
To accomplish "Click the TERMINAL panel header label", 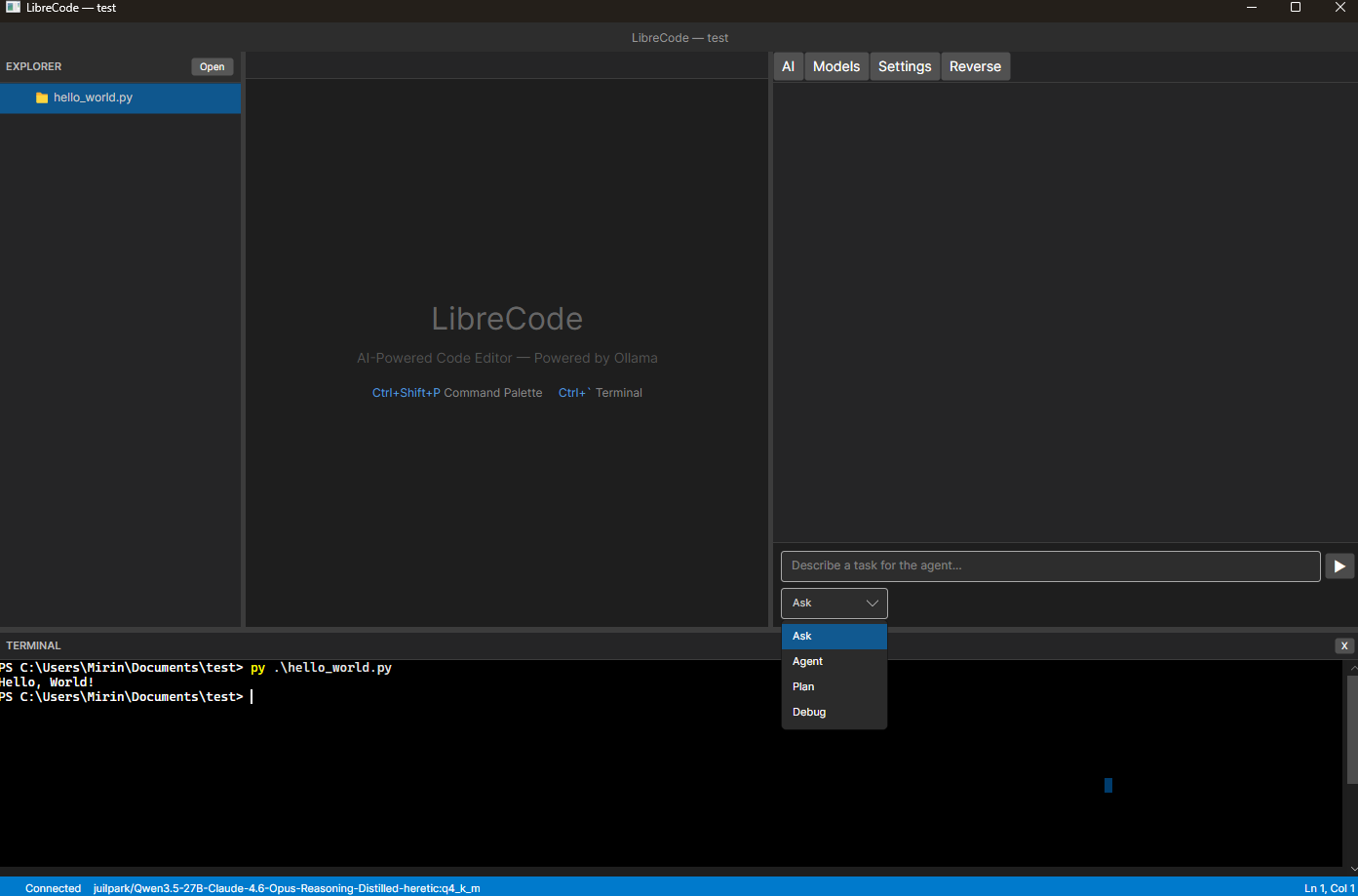I will tap(33, 645).
